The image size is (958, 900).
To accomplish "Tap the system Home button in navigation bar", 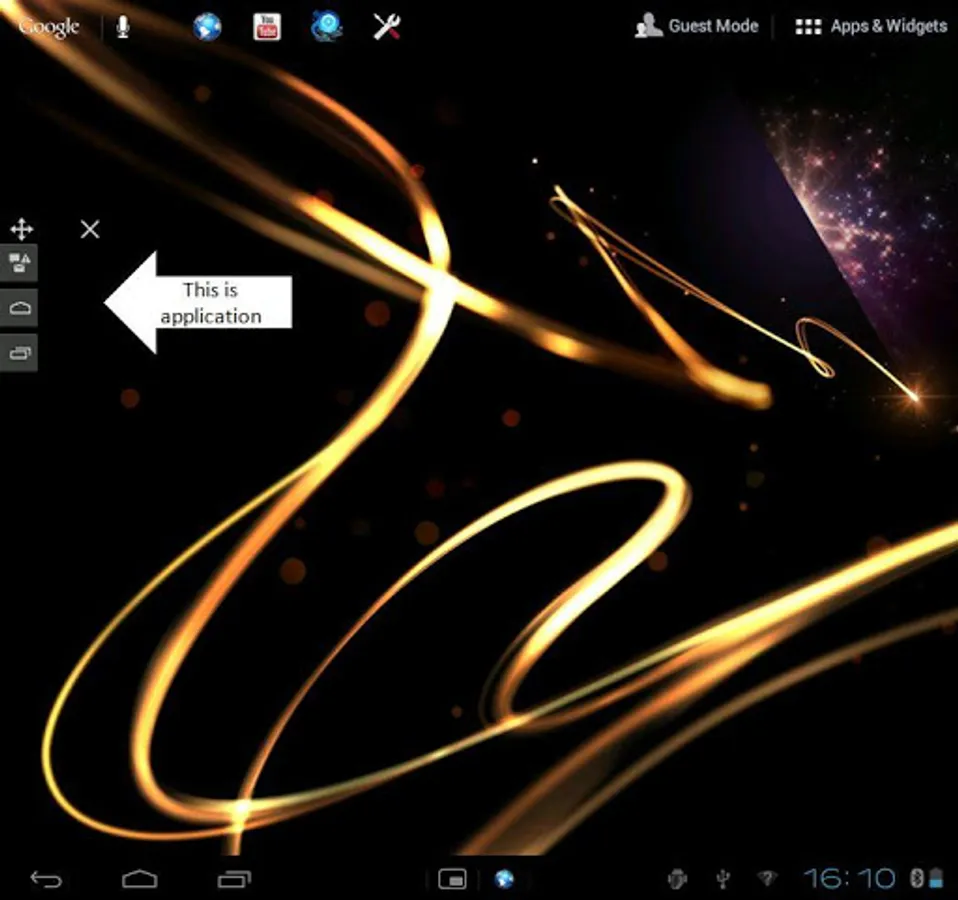I will [140, 879].
